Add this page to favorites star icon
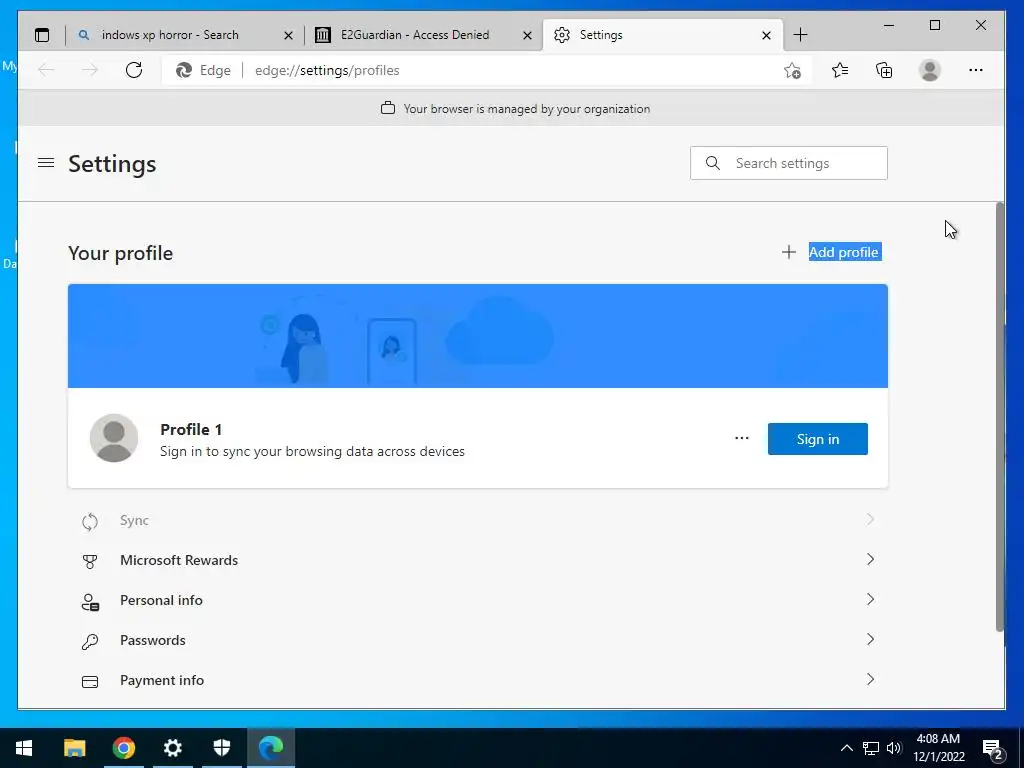 tap(792, 70)
